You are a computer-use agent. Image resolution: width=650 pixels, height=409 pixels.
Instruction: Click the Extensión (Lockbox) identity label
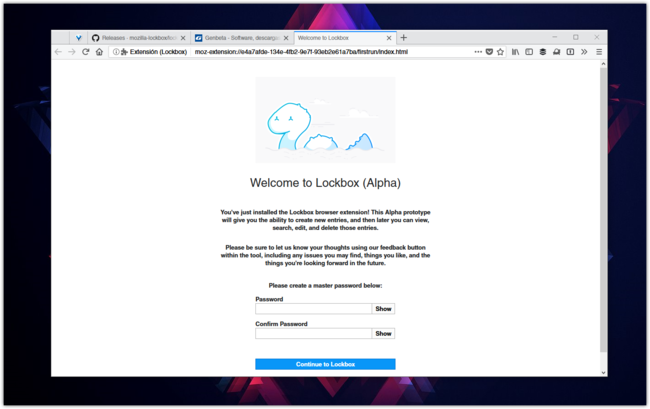(158, 52)
